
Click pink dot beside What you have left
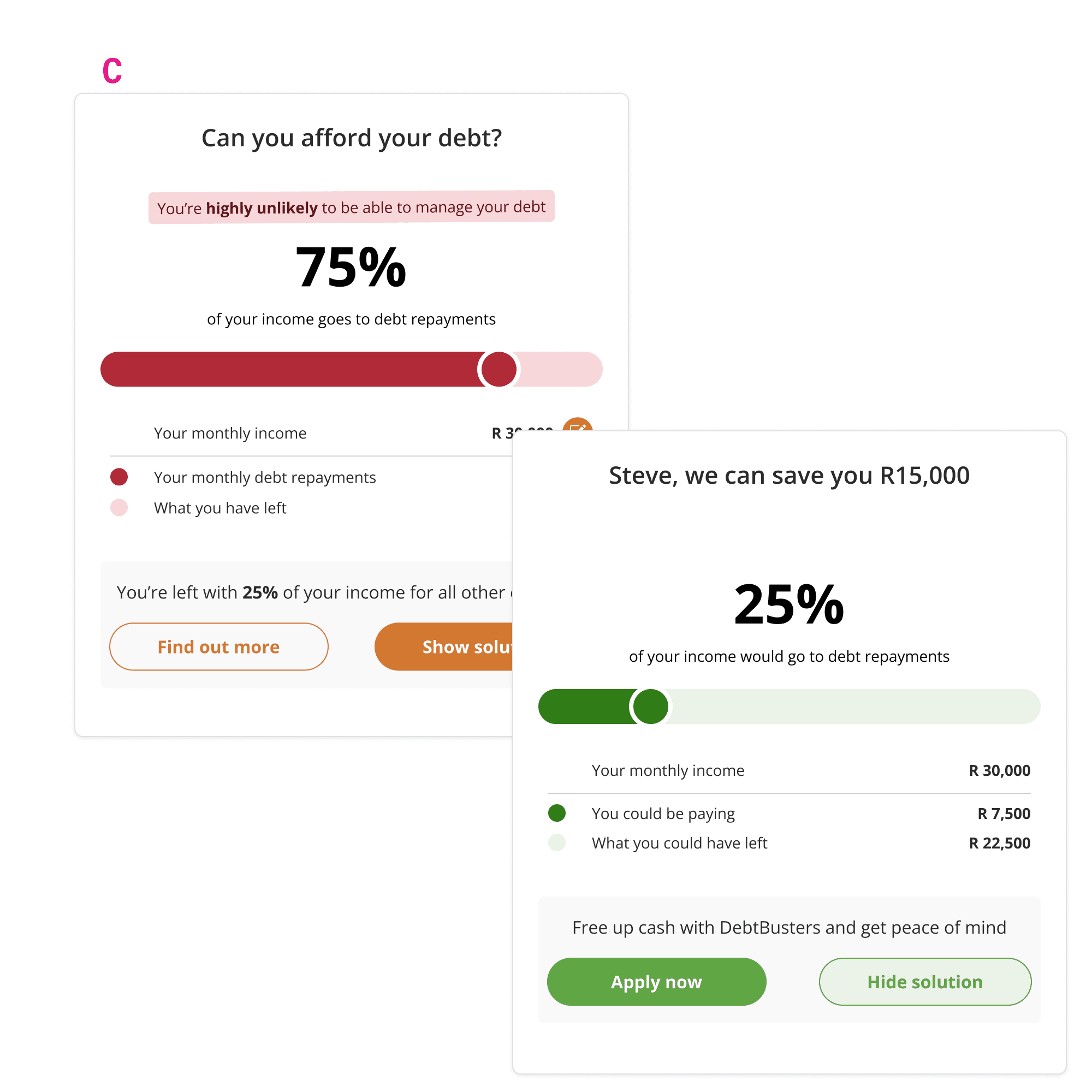(118, 508)
